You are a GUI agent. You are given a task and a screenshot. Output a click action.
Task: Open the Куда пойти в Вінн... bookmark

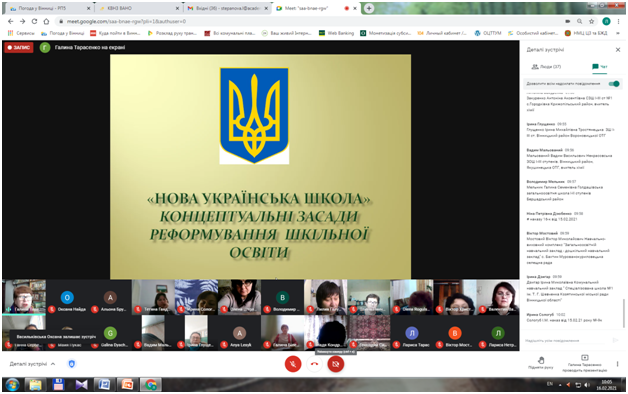(x=115, y=33)
